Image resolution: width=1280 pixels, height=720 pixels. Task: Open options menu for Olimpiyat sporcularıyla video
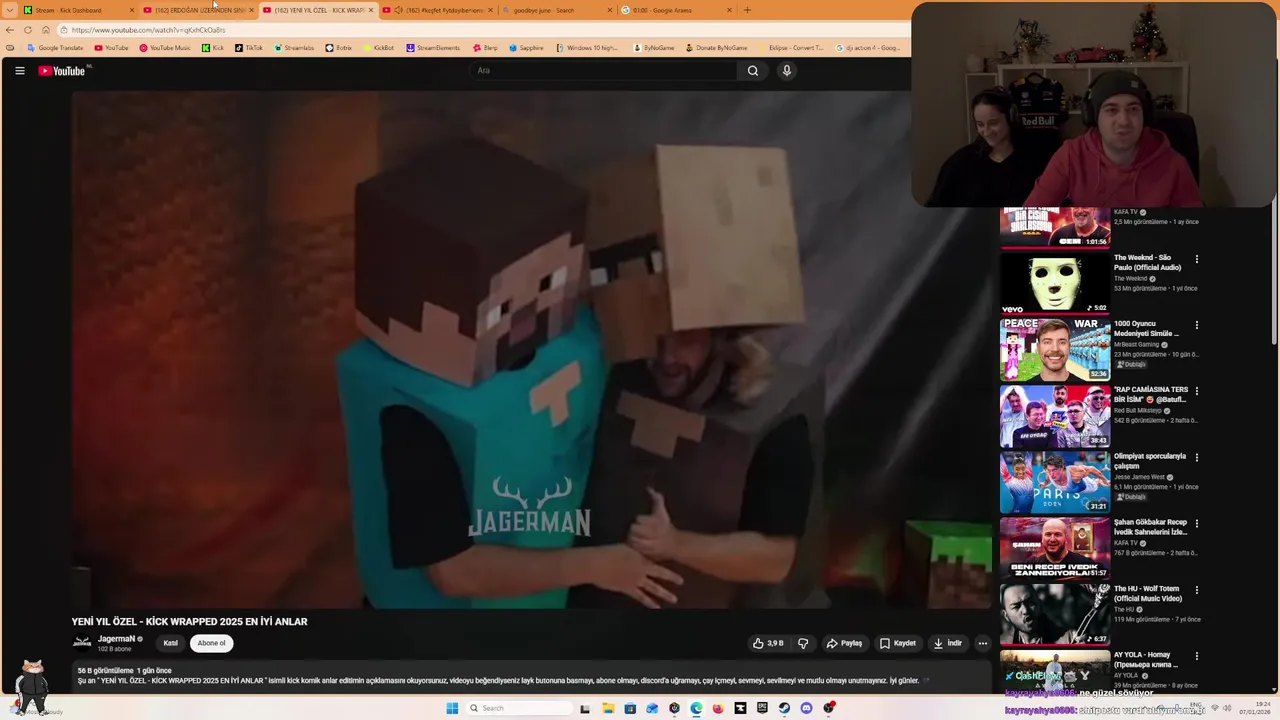pos(1196,457)
